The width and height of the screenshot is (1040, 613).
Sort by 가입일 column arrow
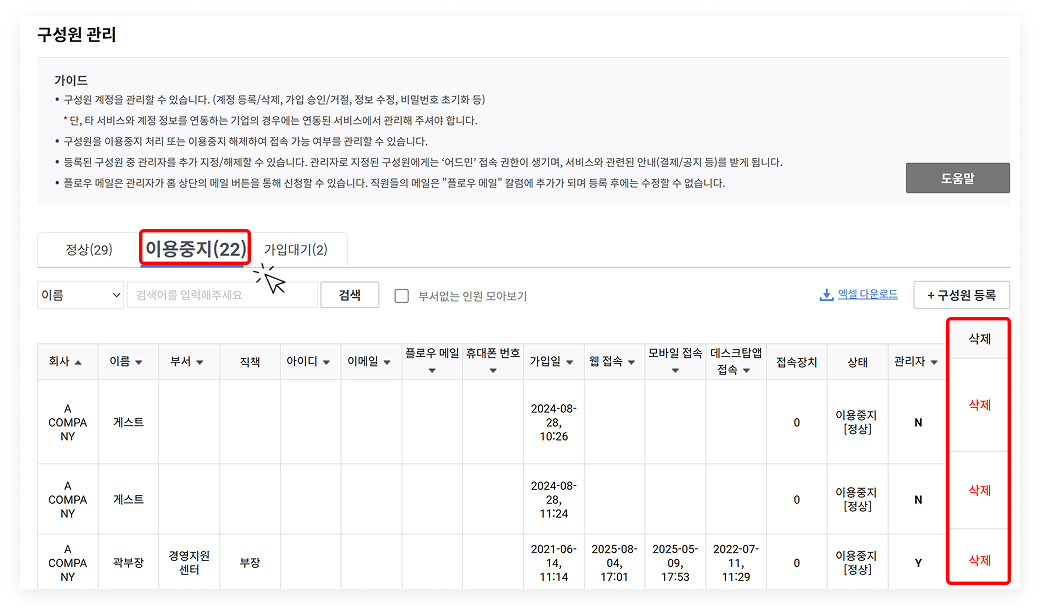coord(569,362)
